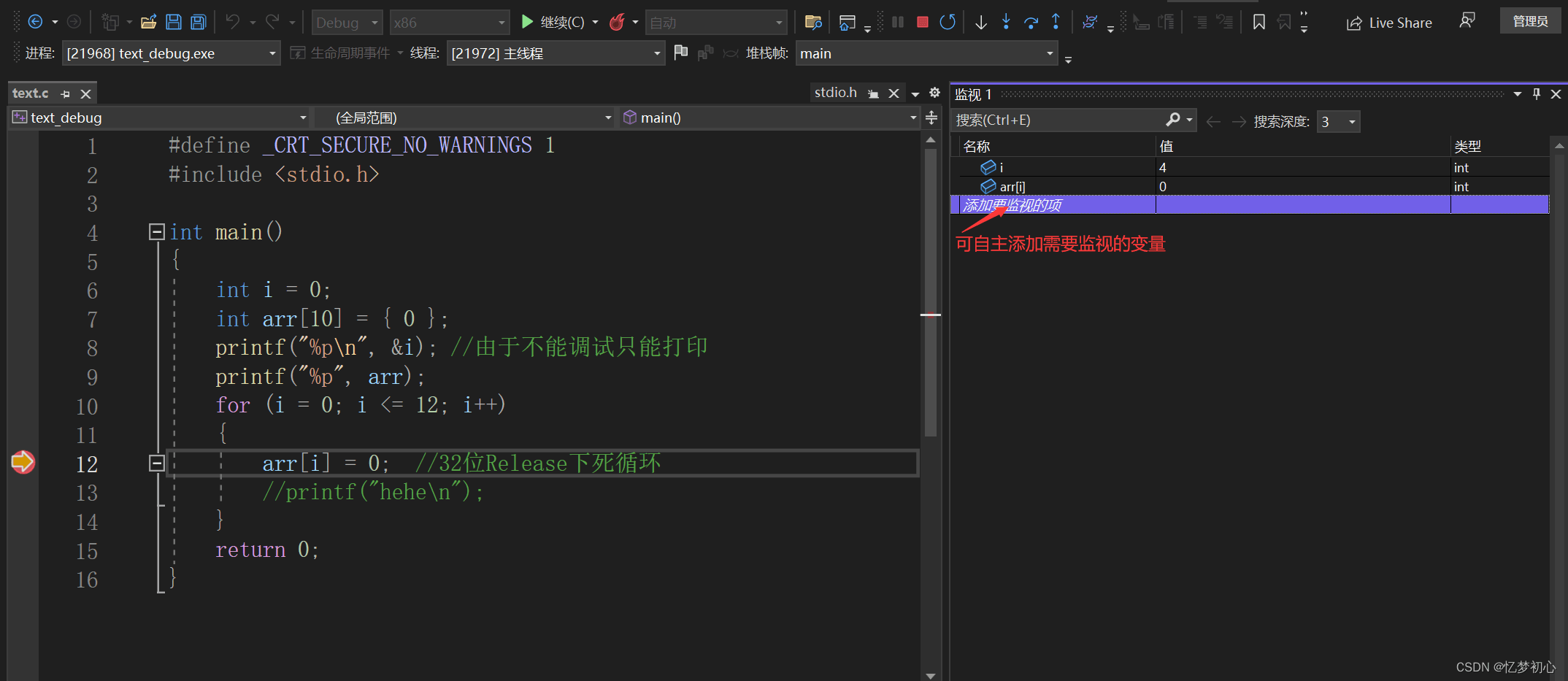The height and width of the screenshot is (681, 1568).
Task: Click the open file folder icon
Action: (149, 22)
